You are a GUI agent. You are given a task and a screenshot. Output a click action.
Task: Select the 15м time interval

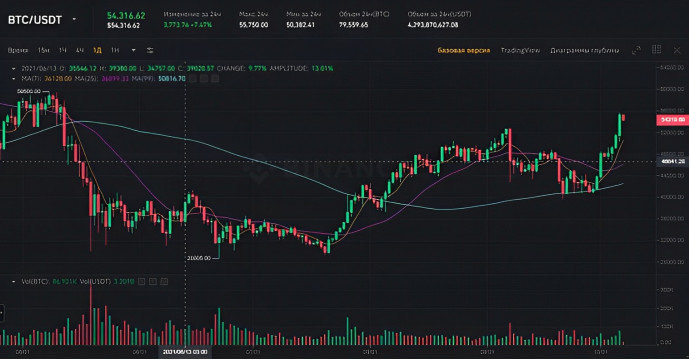click(43, 51)
